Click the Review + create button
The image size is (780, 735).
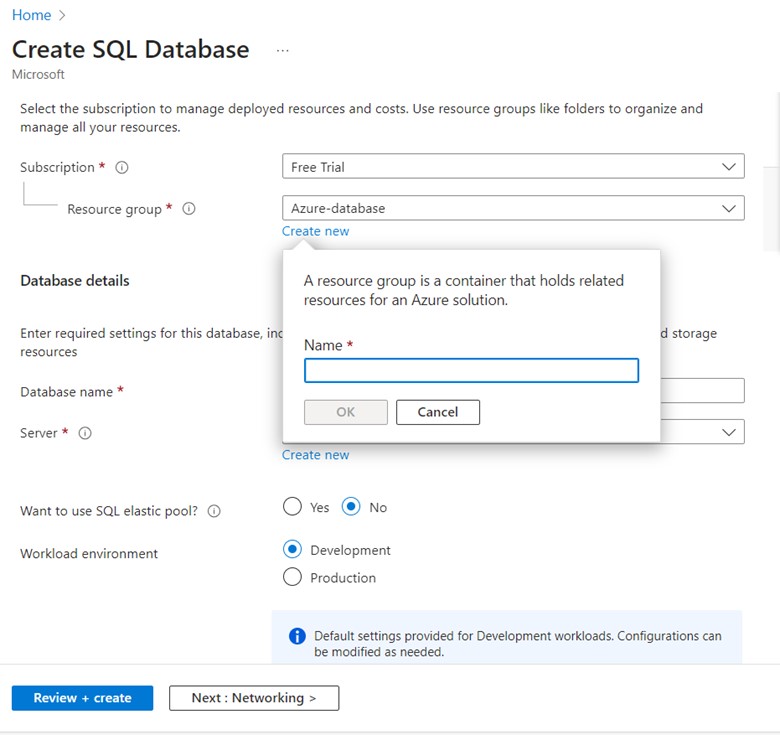(x=82, y=698)
